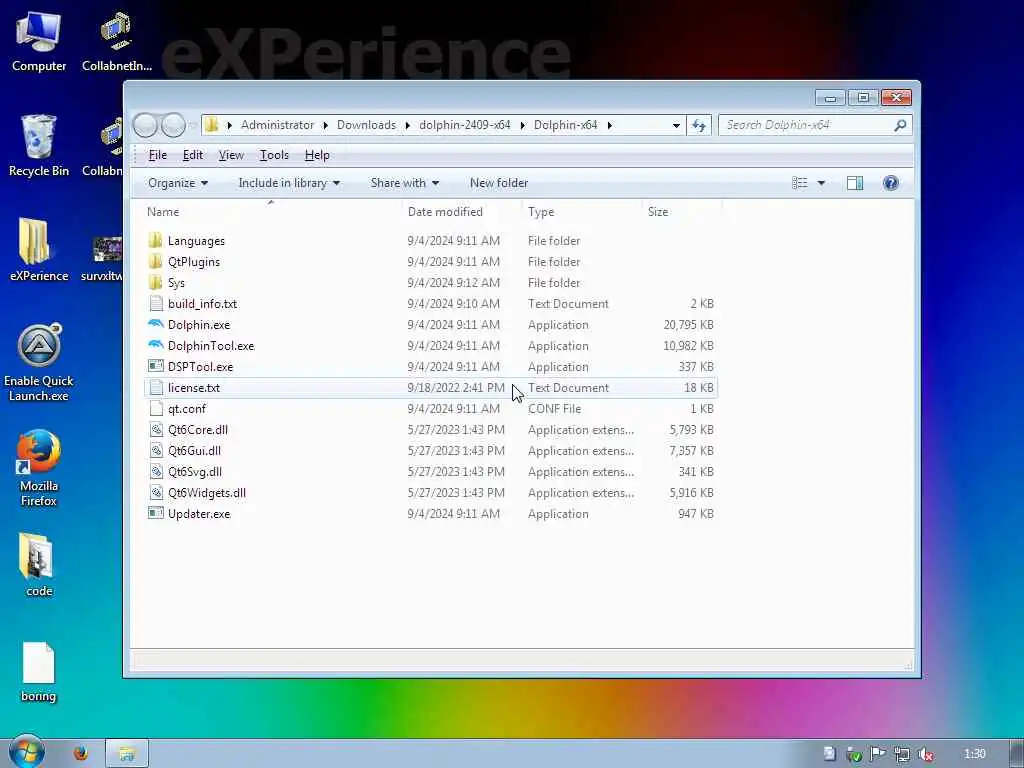This screenshot has height=768, width=1024.
Task: Select the Mozilla Firefox desktop shortcut
Action: tap(39, 468)
